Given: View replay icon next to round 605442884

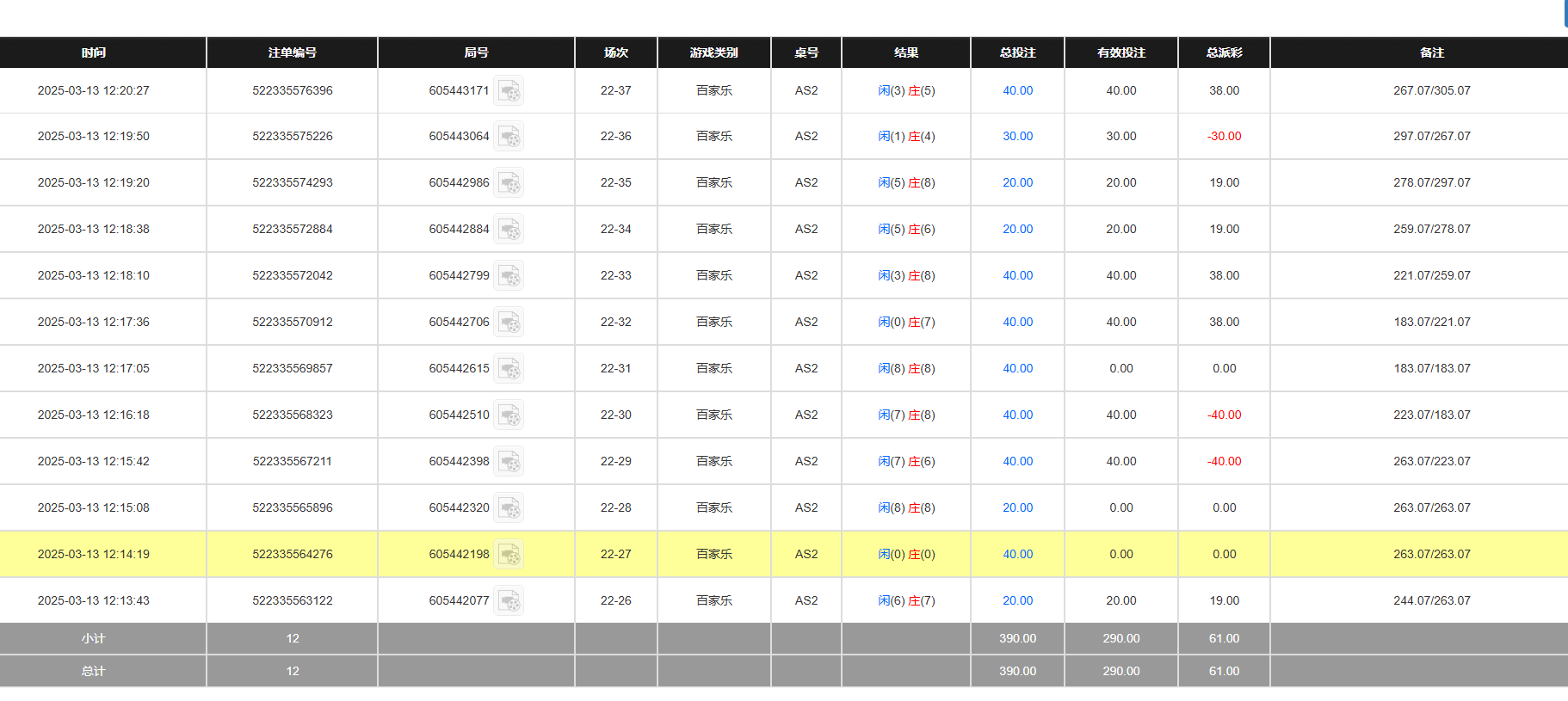Looking at the screenshot, I should pos(509,230).
